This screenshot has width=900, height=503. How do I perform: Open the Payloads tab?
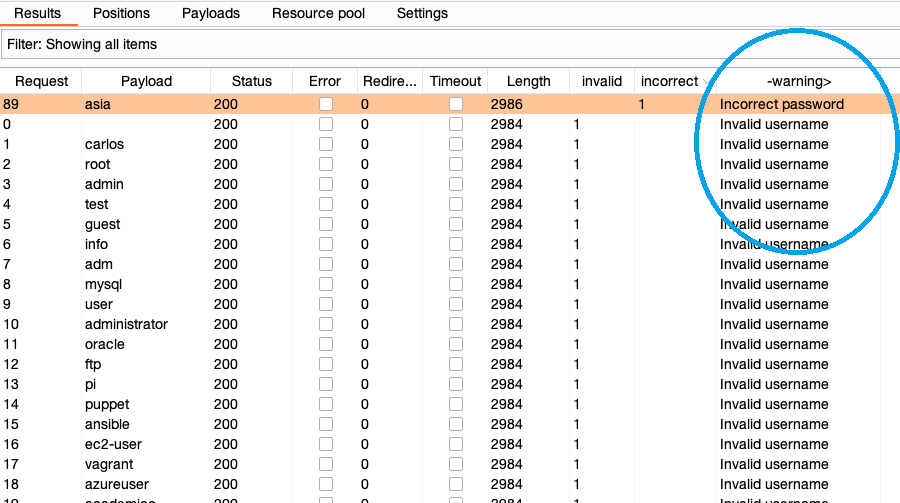(x=211, y=13)
